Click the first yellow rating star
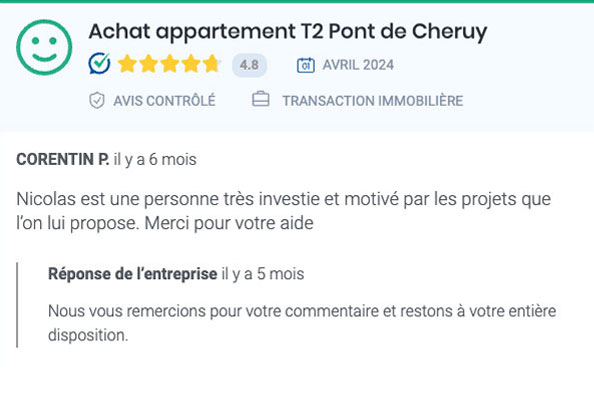The height and width of the screenshot is (420, 594). tap(127, 64)
